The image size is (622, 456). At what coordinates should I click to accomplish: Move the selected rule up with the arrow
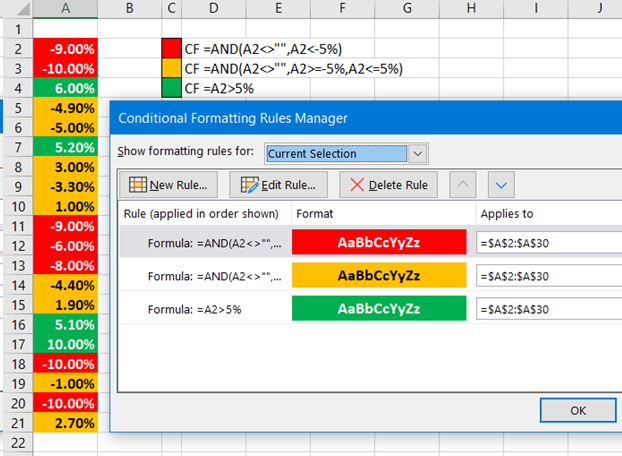(x=461, y=185)
